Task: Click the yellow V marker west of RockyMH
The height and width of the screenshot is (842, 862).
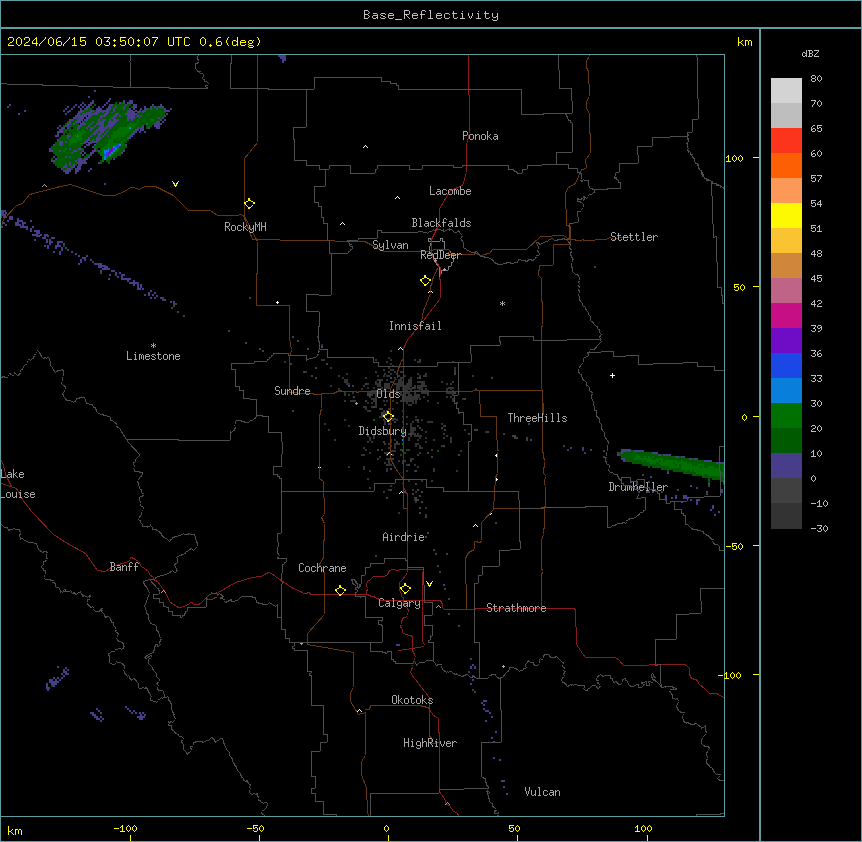Action: point(175,184)
